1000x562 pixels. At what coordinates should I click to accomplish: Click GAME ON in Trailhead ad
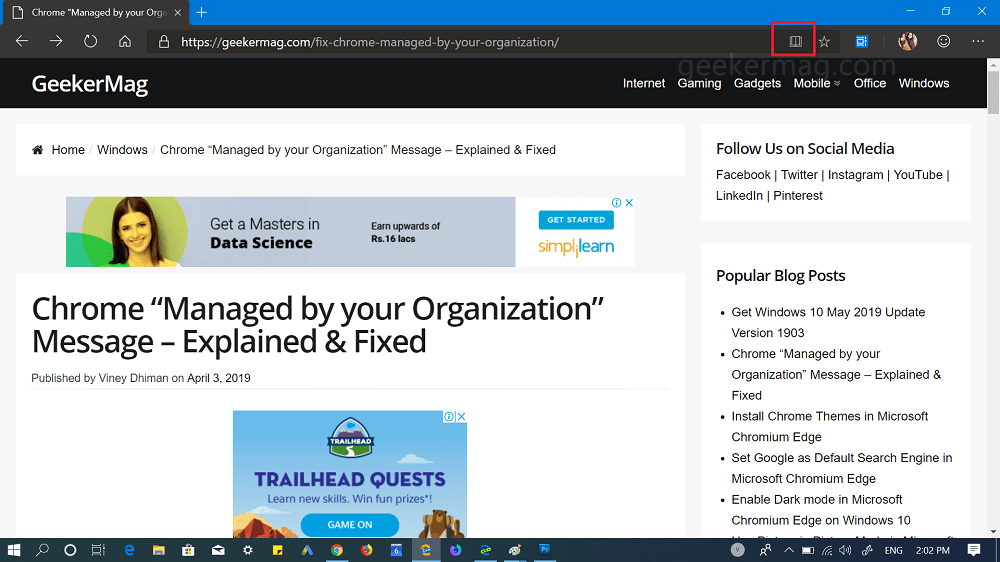[349, 524]
